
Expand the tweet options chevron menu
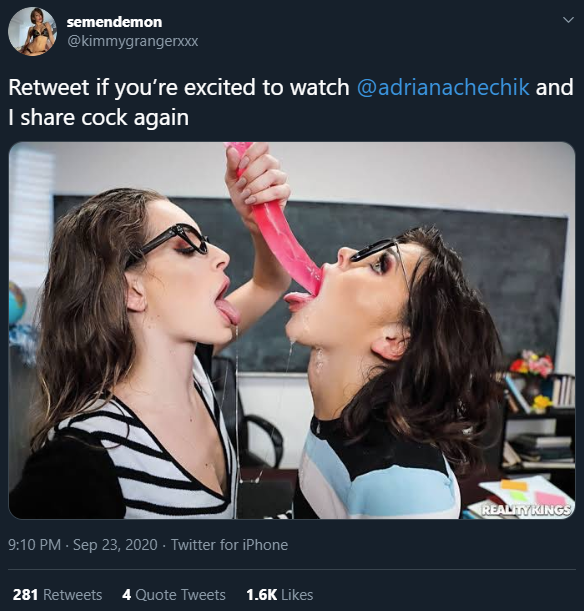coord(568,19)
